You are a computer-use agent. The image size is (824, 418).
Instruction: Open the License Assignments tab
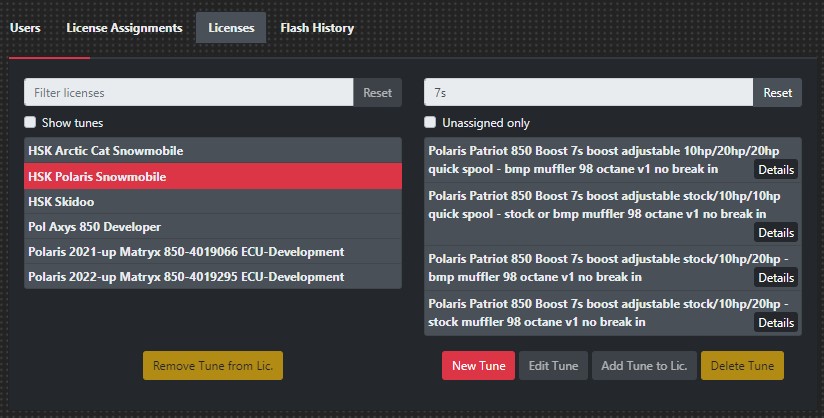tap(124, 28)
